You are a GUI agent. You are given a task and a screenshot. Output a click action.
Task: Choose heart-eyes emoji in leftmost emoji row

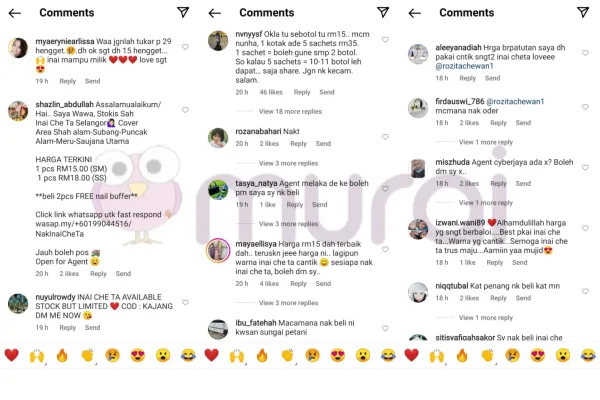[138, 355]
